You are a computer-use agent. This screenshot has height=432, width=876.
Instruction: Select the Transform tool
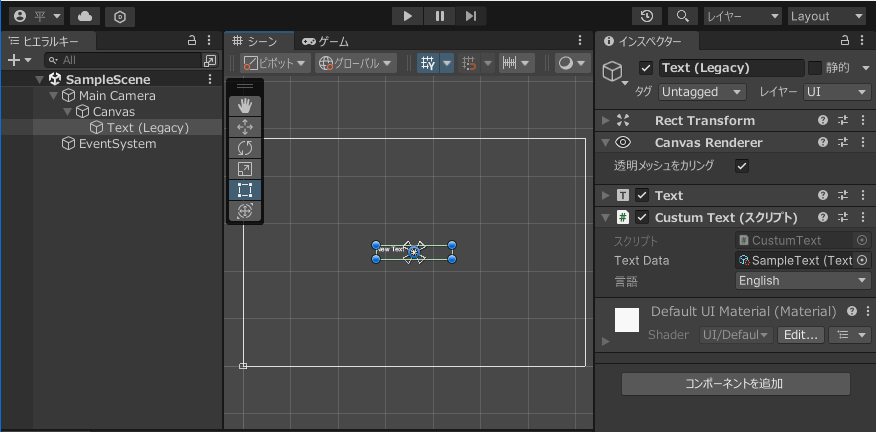pos(245,211)
